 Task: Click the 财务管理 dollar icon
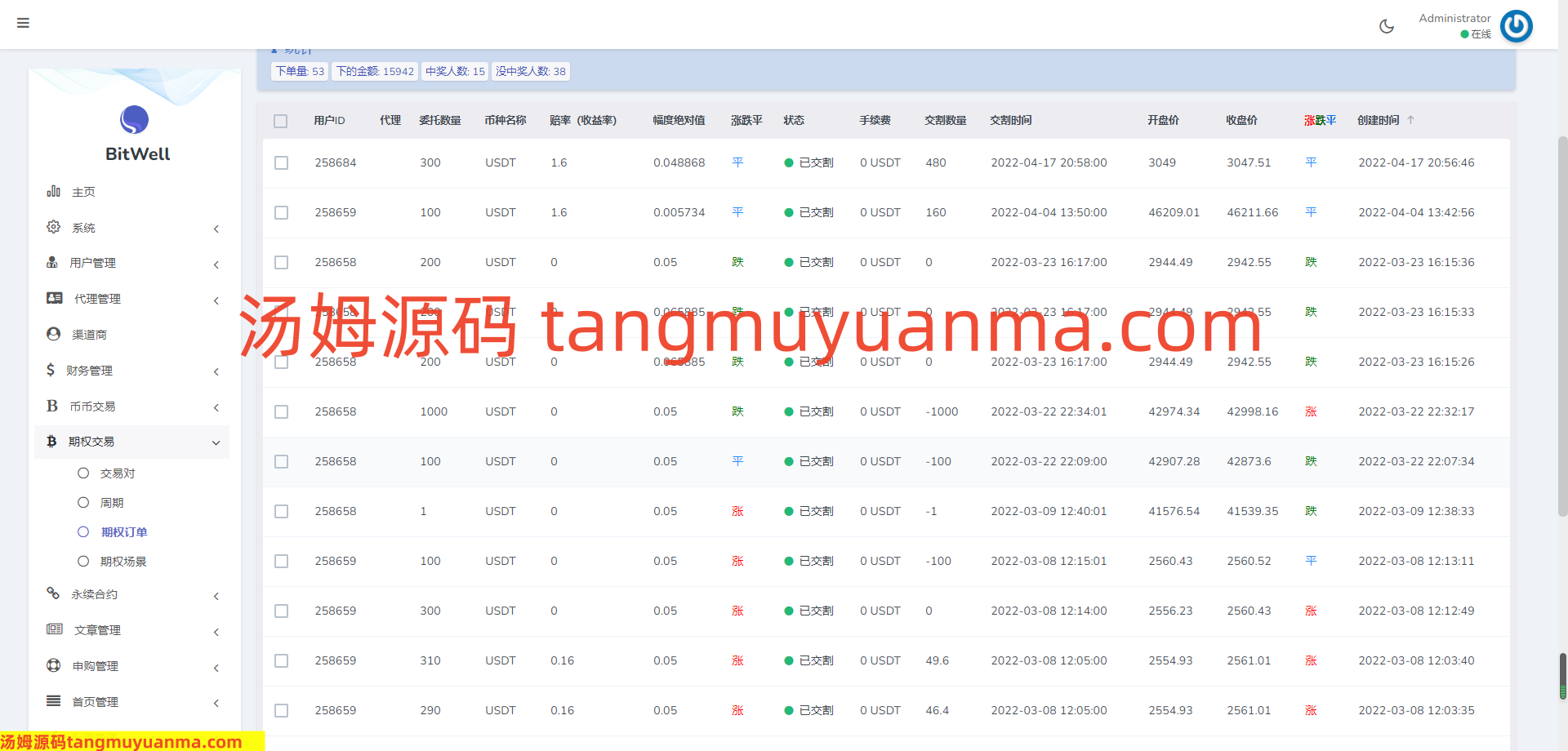click(51, 370)
